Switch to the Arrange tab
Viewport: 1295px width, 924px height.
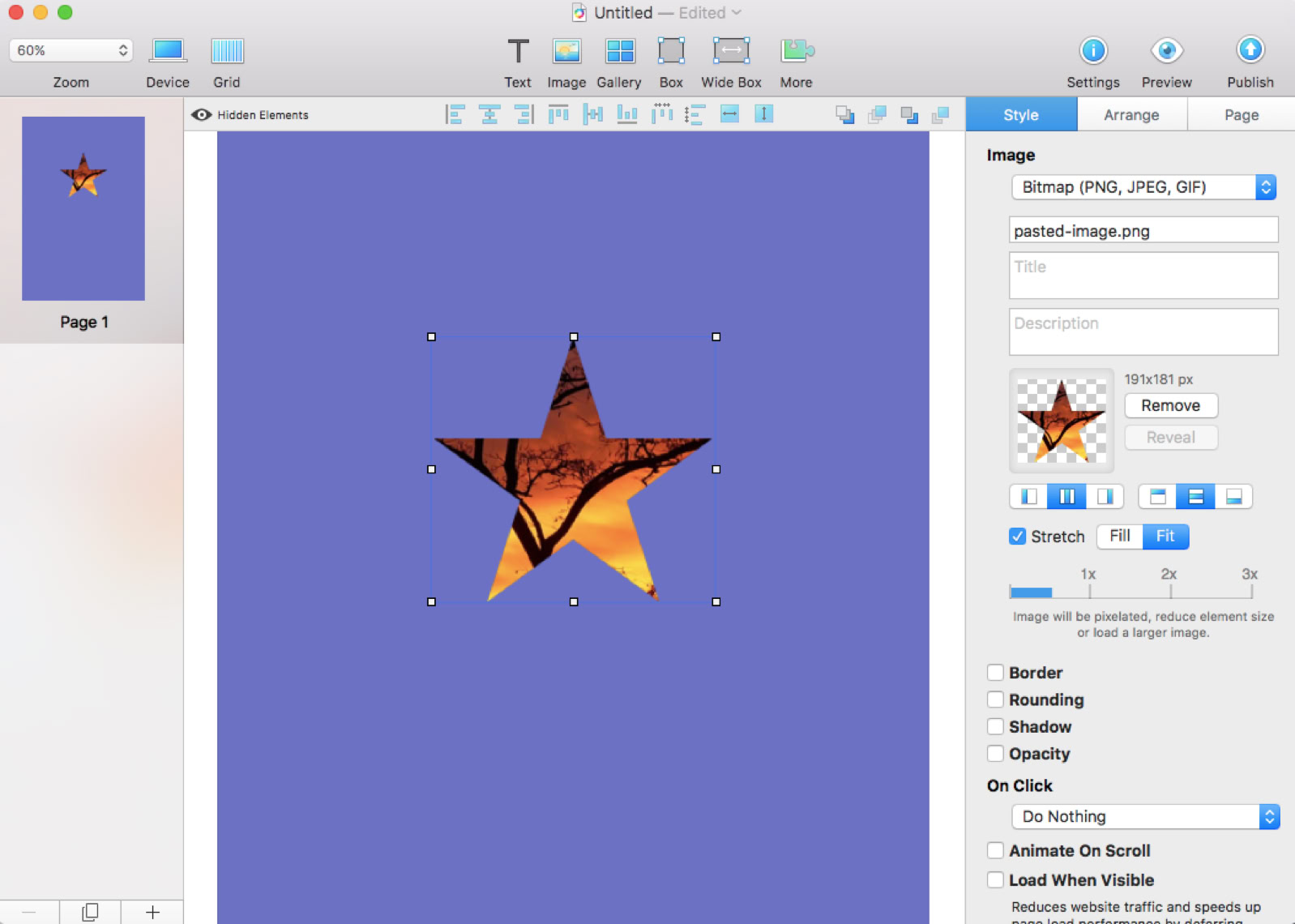point(1131,115)
